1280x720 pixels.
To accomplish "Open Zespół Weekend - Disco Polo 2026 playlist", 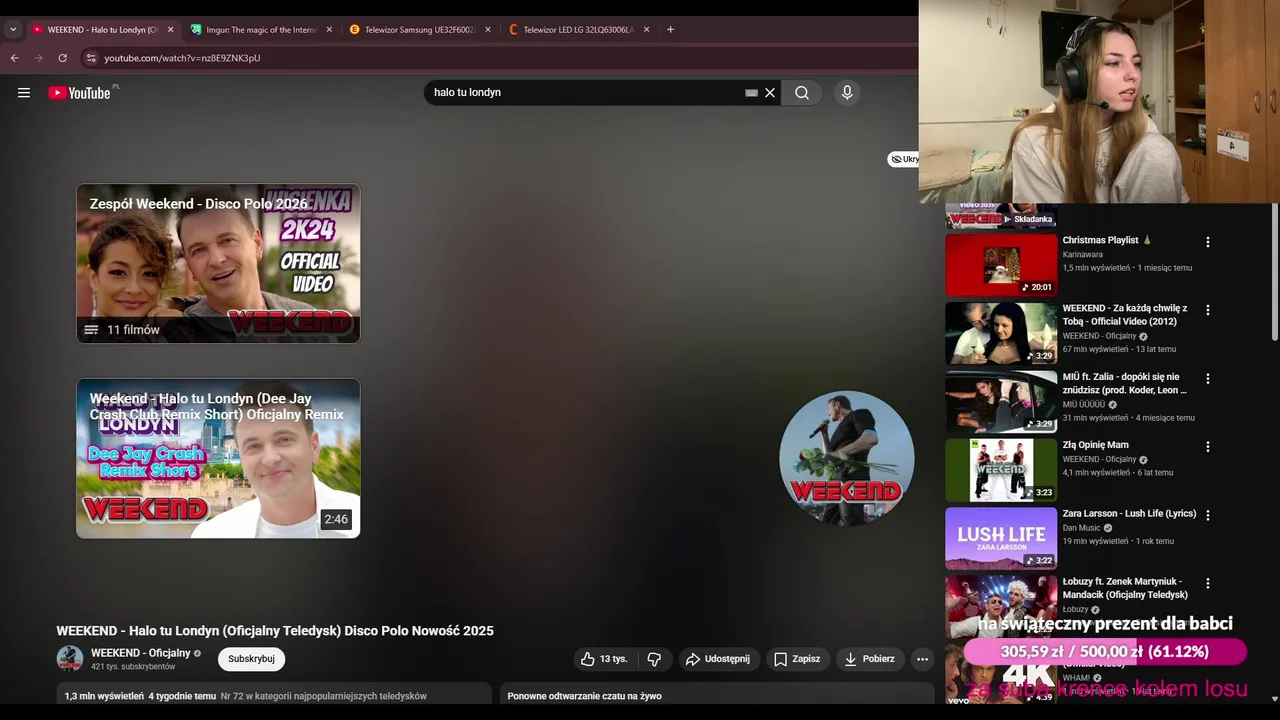I will (218, 263).
